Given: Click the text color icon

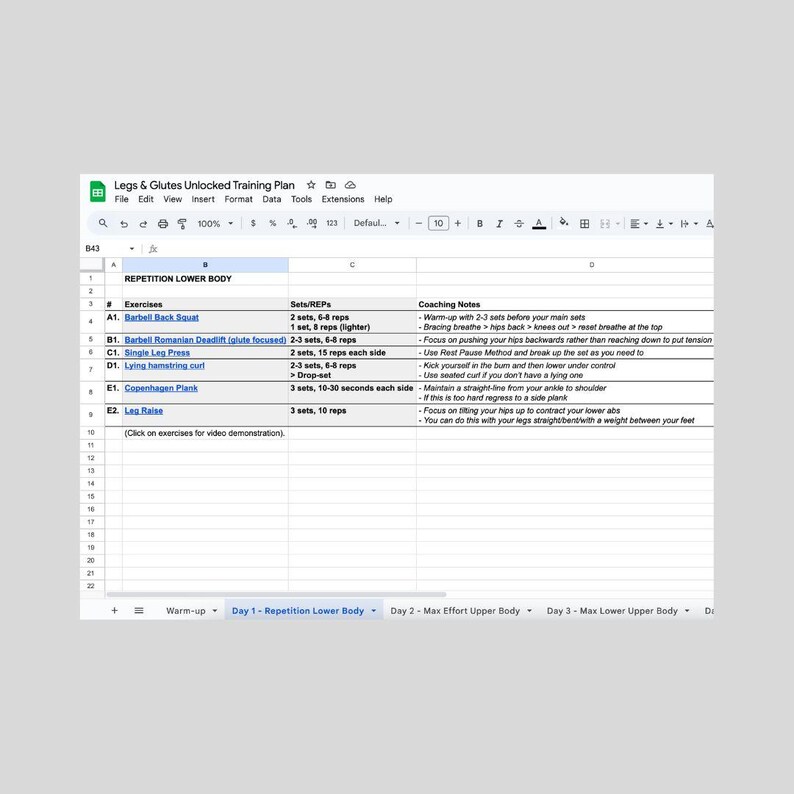Looking at the screenshot, I should tap(539, 223).
